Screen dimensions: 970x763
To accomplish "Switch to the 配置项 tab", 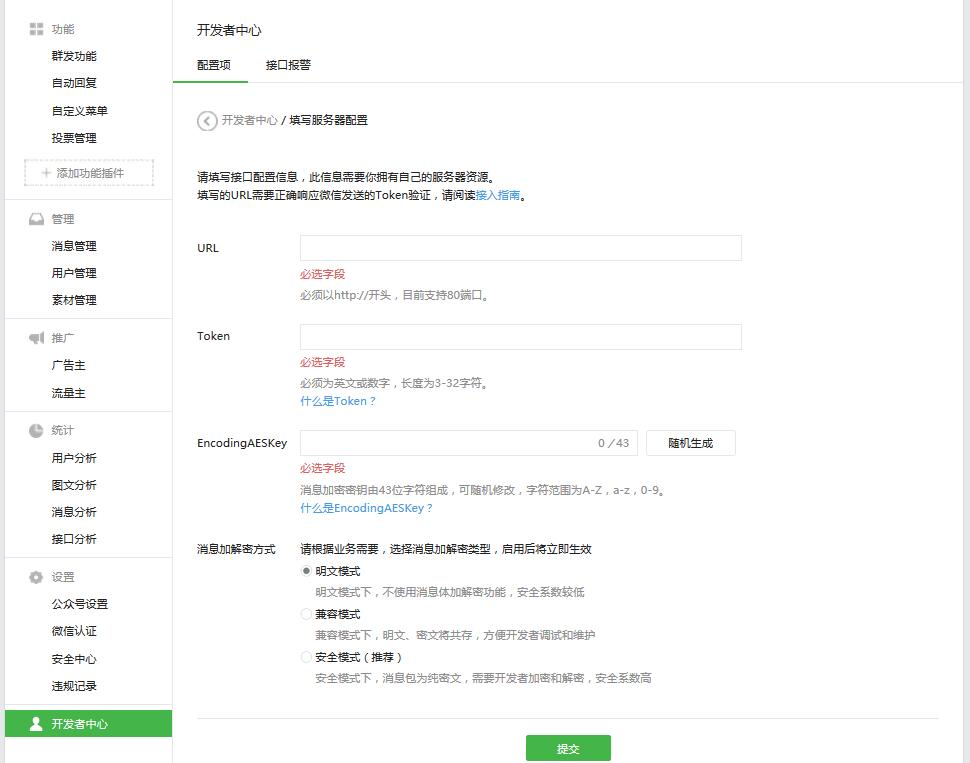I will point(214,65).
